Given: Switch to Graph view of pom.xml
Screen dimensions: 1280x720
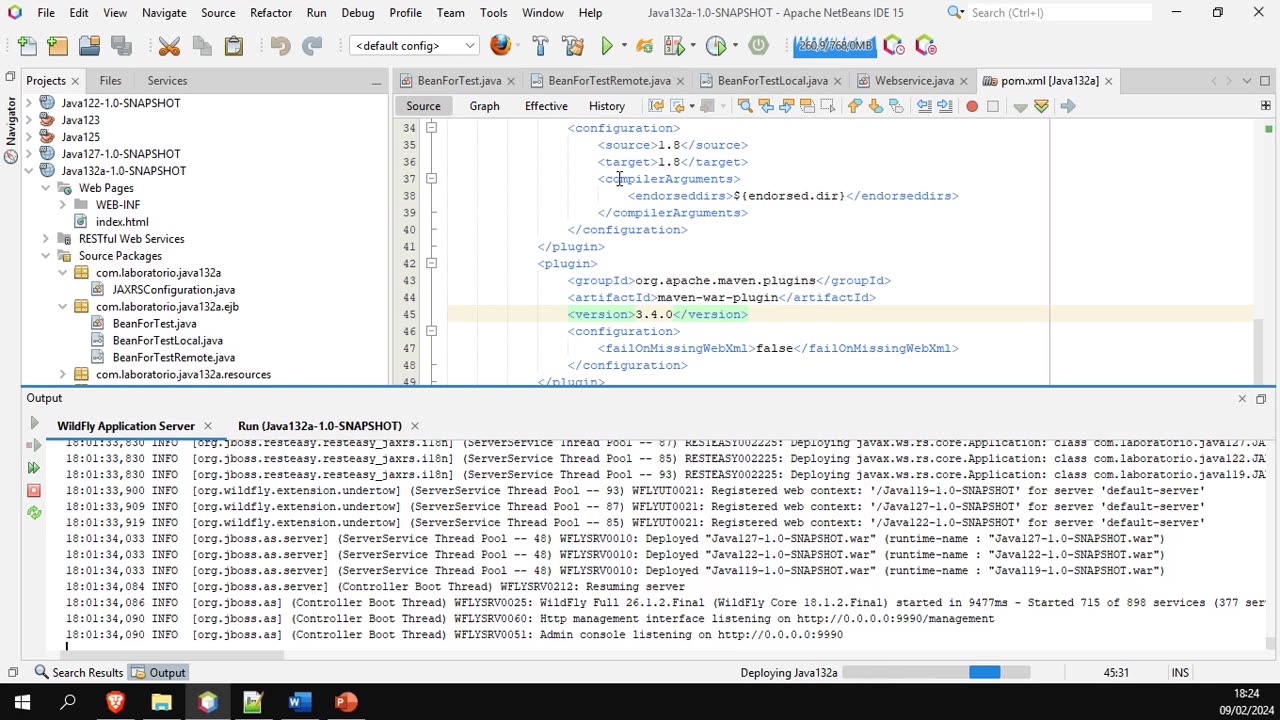Looking at the screenshot, I should coord(484,106).
